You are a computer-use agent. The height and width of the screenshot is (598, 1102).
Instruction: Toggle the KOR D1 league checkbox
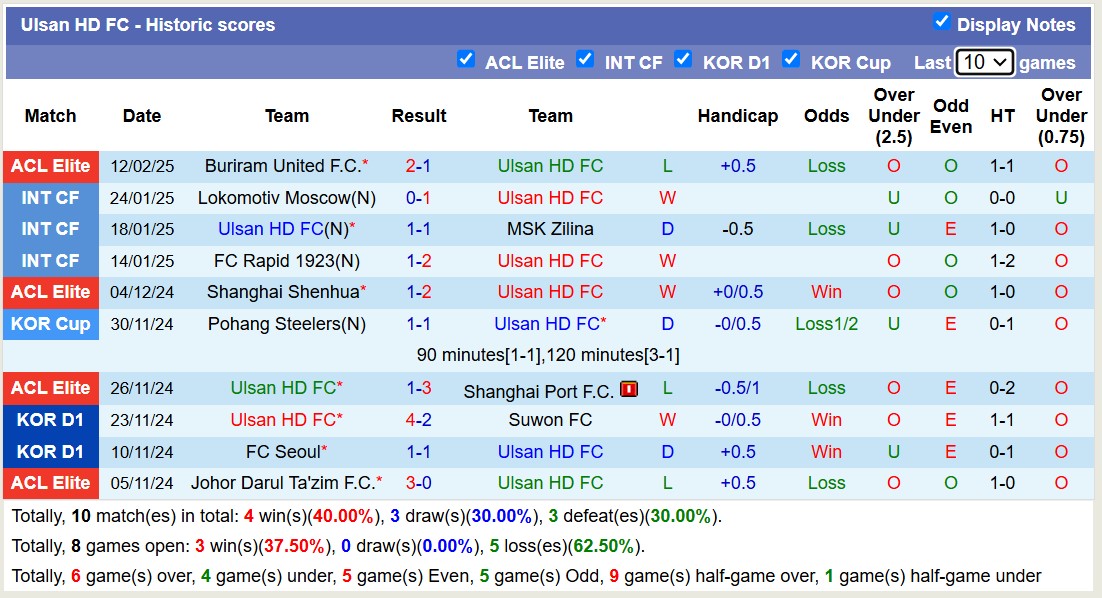[x=683, y=59]
